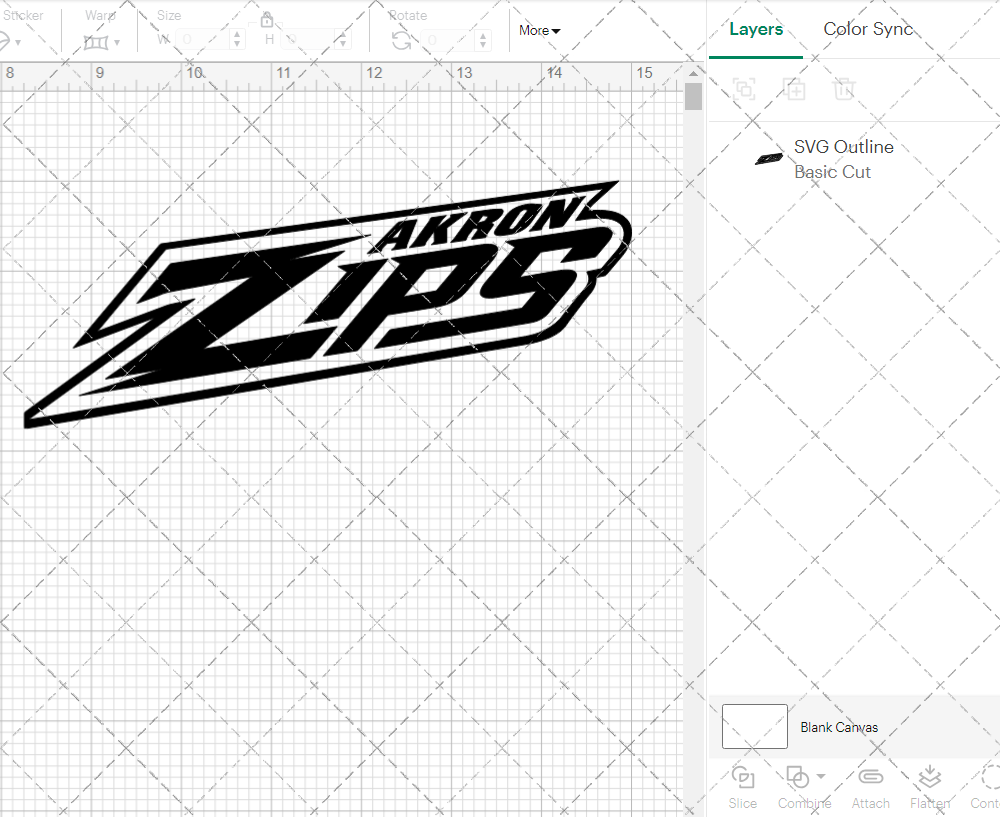Click the Group icon in the Layers panel
This screenshot has width=1000, height=817.
tap(743, 89)
